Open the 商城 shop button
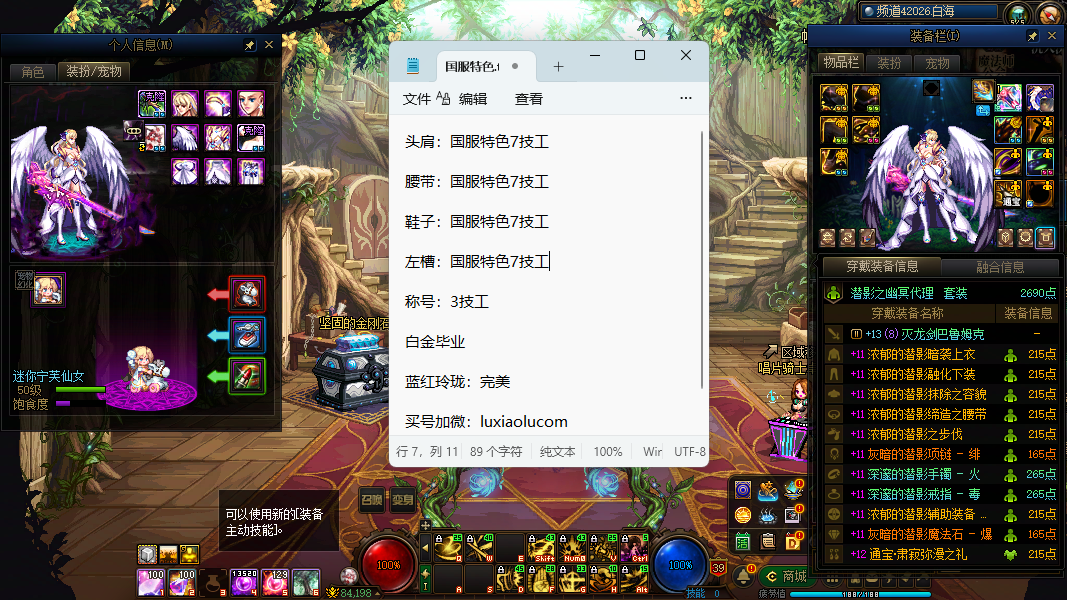 [785, 576]
